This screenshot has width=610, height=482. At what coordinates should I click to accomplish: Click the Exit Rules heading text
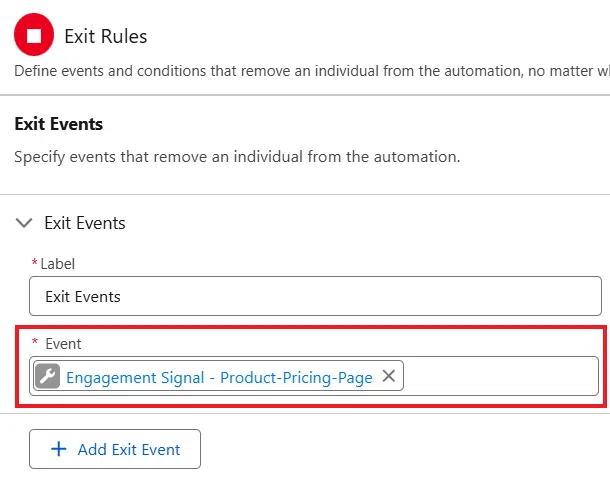click(105, 36)
